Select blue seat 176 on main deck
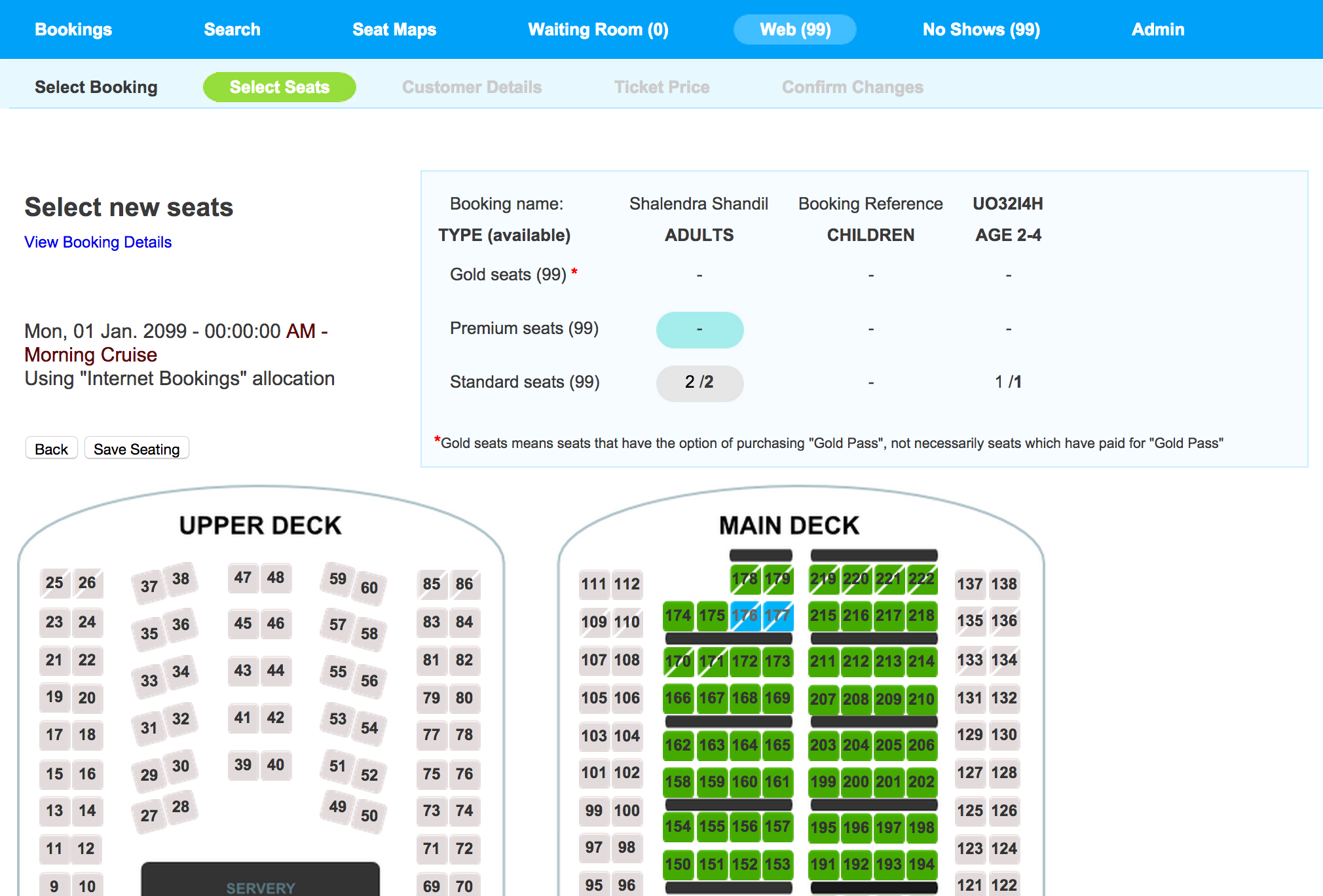The width and height of the screenshot is (1323, 896). 745,616
